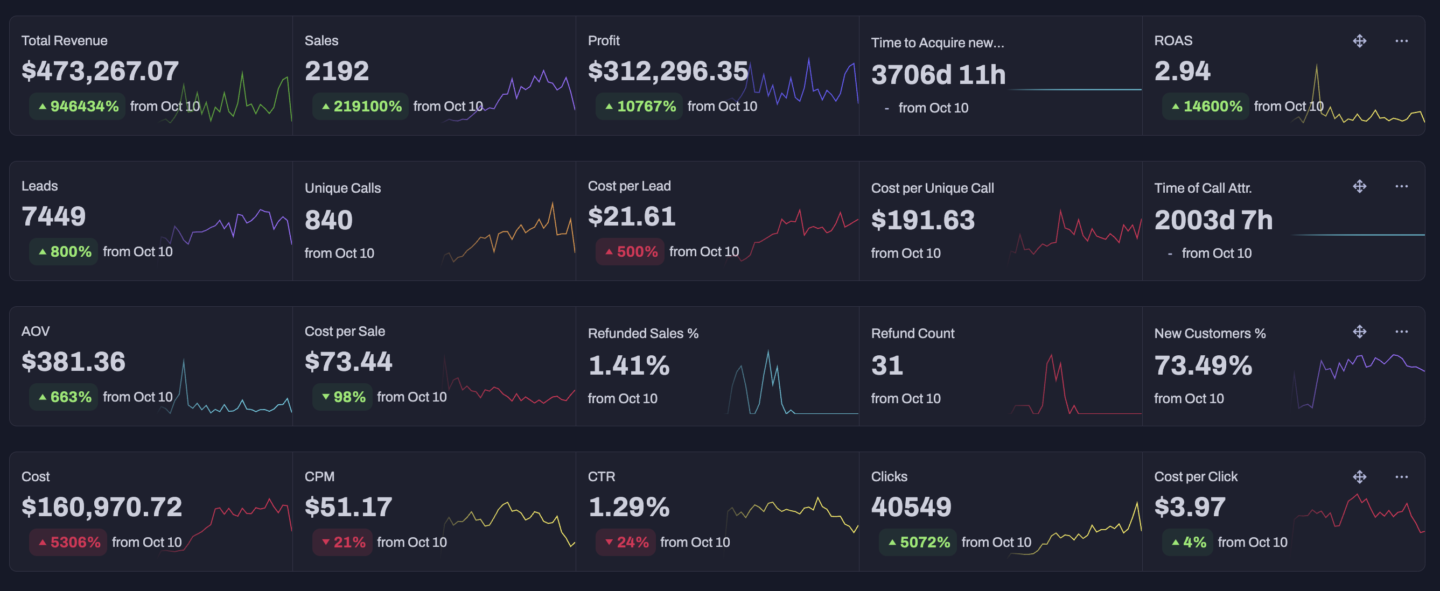Click the 5072% badge on the Clicks card
The width and height of the screenshot is (1440, 591).
click(x=917, y=542)
